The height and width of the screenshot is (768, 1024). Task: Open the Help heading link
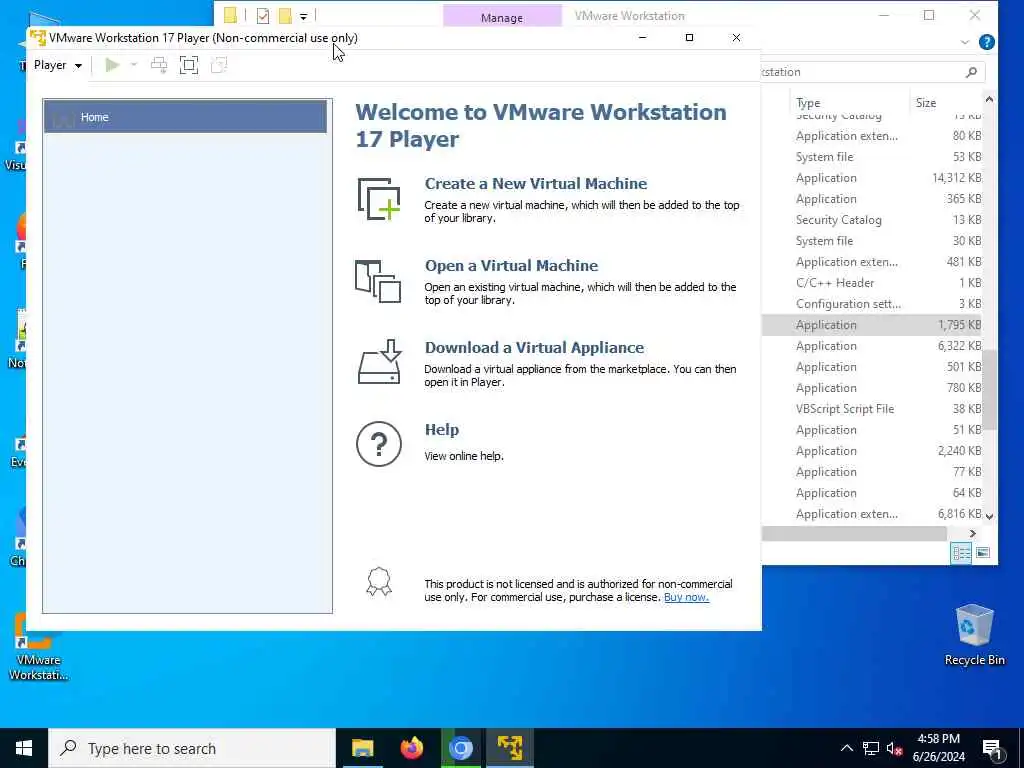pos(442,430)
